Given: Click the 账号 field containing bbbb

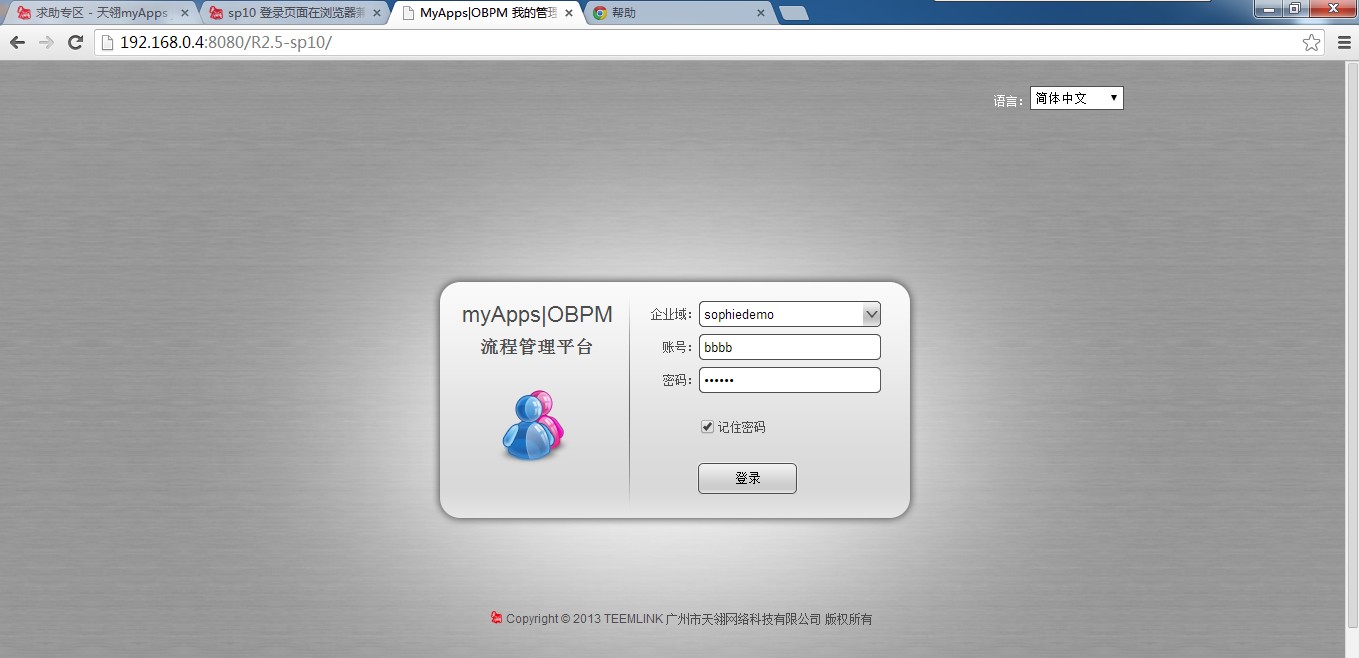Looking at the screenshot, I should click(790, 347).
